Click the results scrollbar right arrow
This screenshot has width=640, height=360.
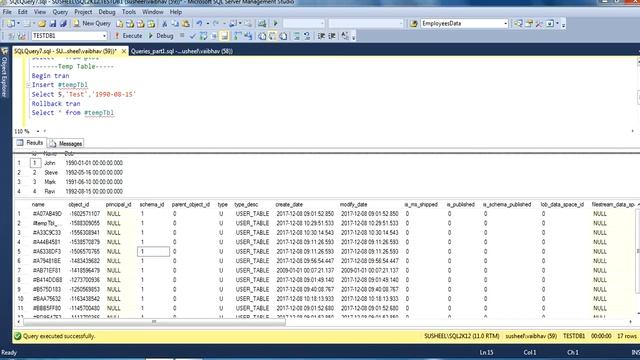click(x=631, y=322)
